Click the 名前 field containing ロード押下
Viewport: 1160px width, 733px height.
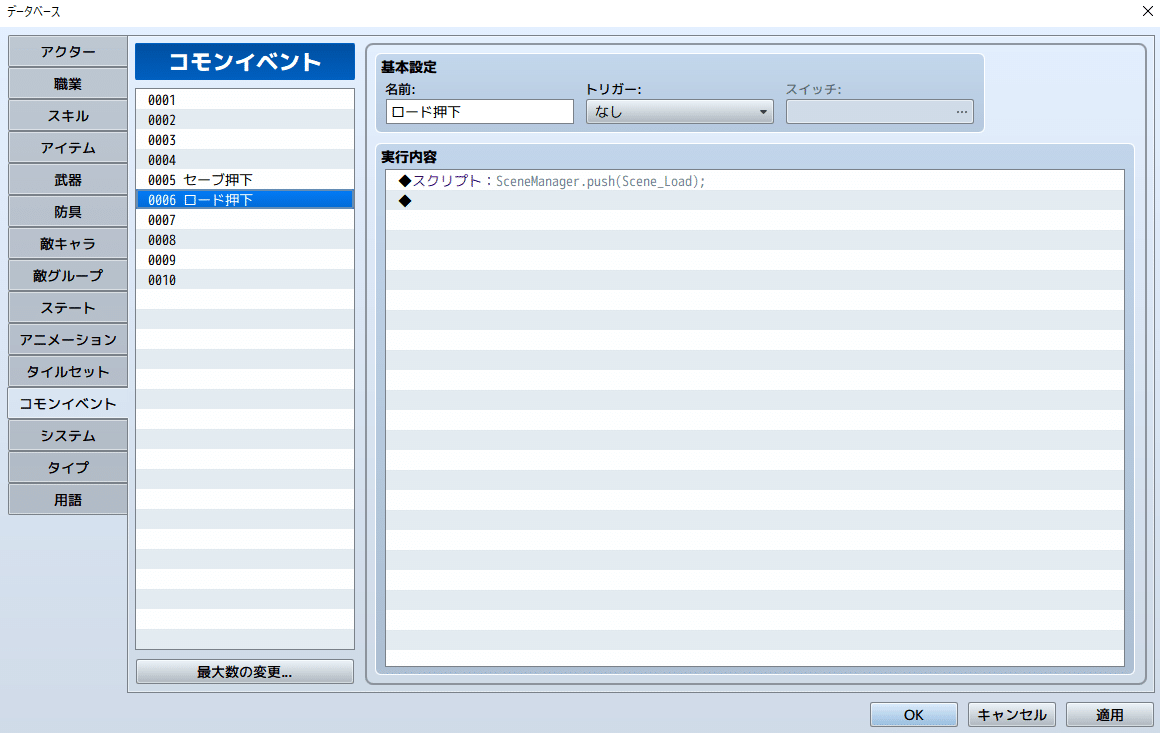pyautogui.click(x=479, y=111)
